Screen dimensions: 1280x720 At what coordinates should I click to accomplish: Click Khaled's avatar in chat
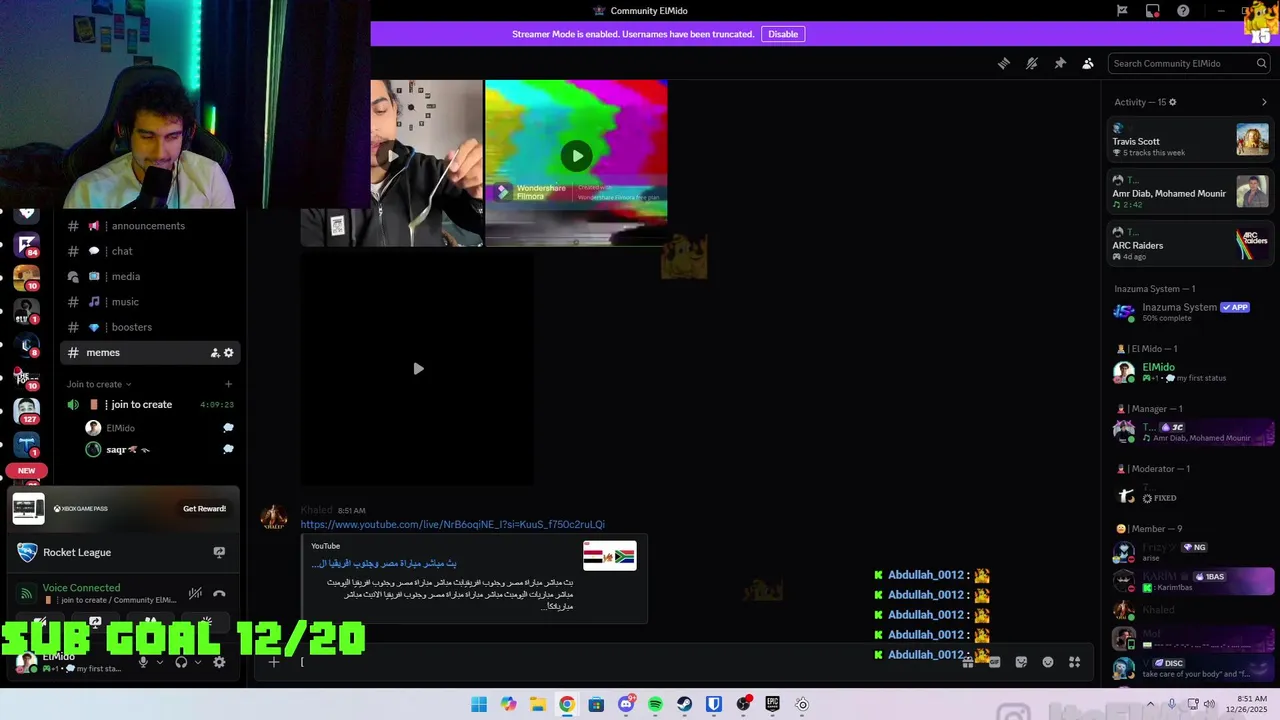pyautogui.click(x=274, y=517)
